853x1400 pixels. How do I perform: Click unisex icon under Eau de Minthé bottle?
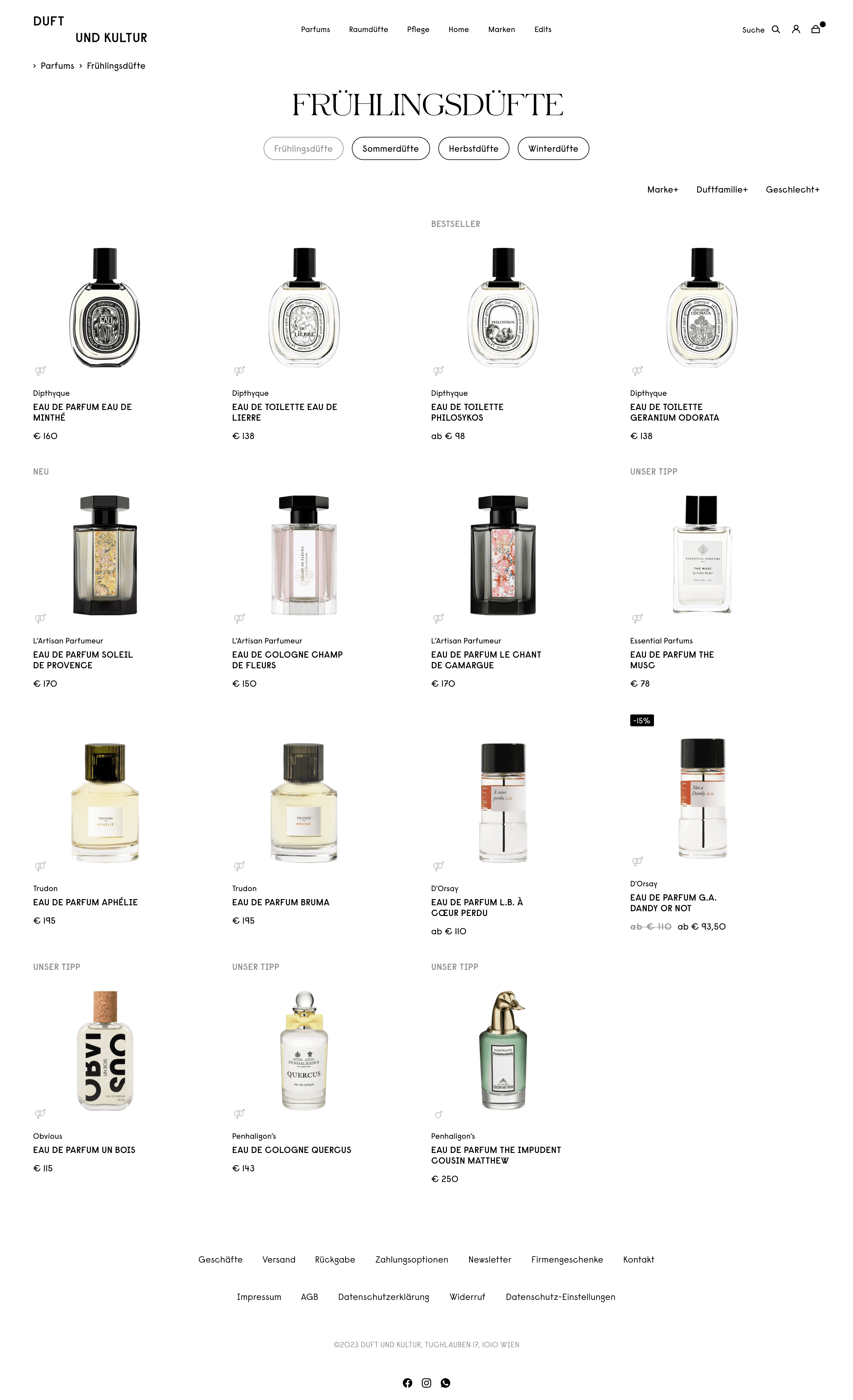[40, 371]
